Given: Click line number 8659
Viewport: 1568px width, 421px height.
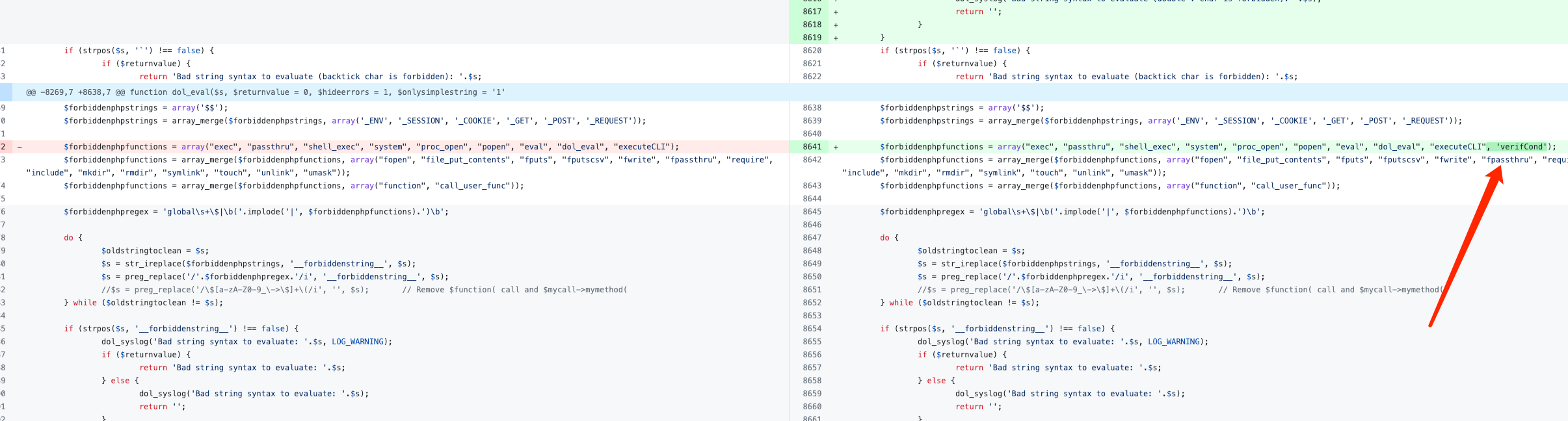Looking at the screenshot, I should coord(812,394).
